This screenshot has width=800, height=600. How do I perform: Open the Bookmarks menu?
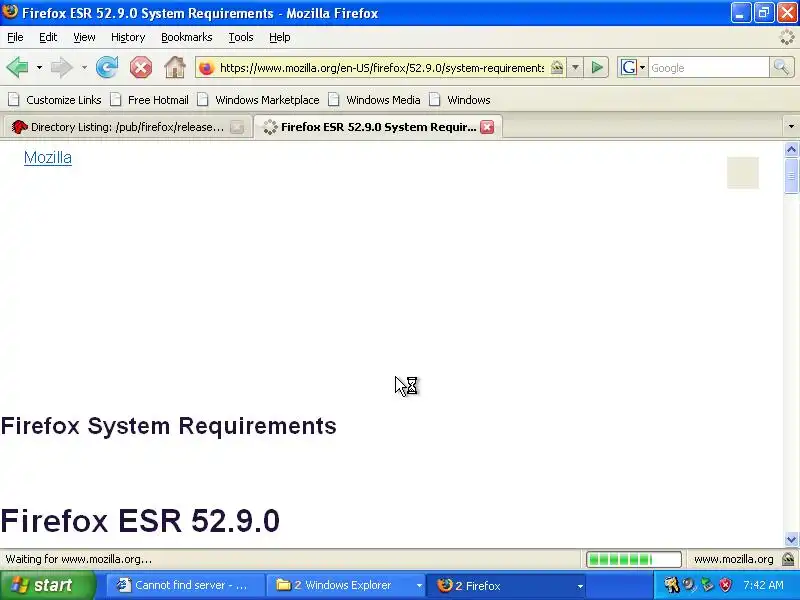click(187, 37)
